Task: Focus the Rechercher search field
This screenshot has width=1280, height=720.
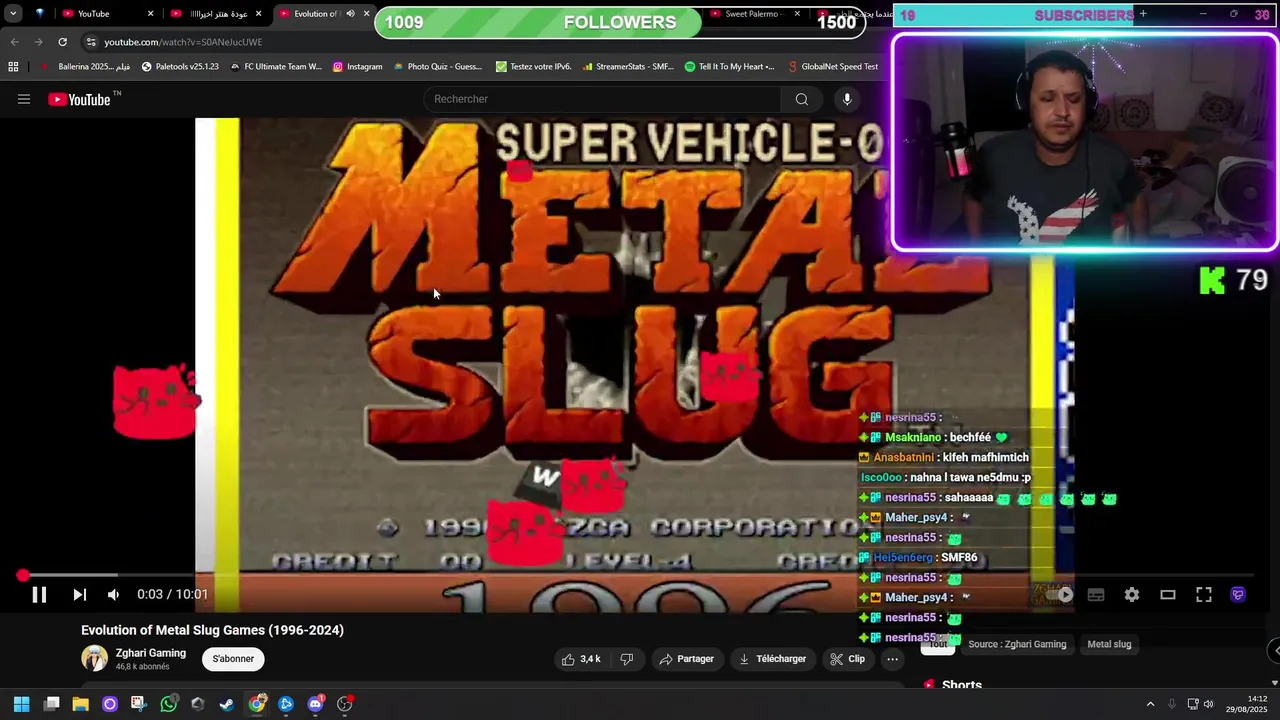Action: tap(604, 99)
